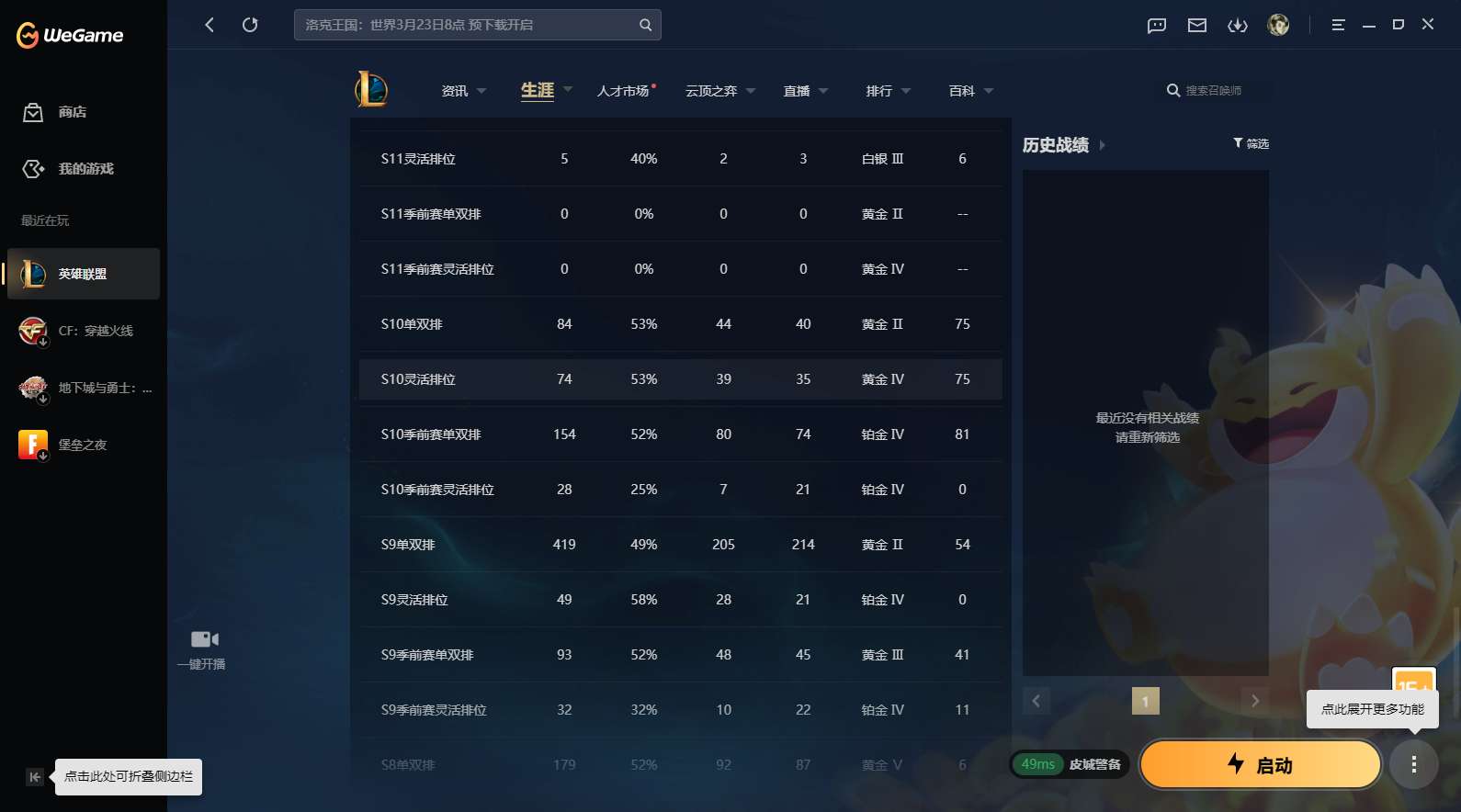Expand 历史战绩 with its arrow

click(x=1102, y=145)
